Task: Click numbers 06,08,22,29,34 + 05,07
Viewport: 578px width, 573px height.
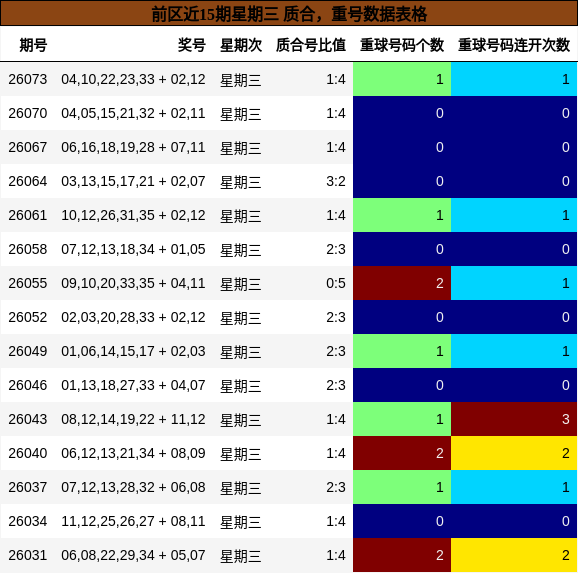Action: (x=133, y=555)
